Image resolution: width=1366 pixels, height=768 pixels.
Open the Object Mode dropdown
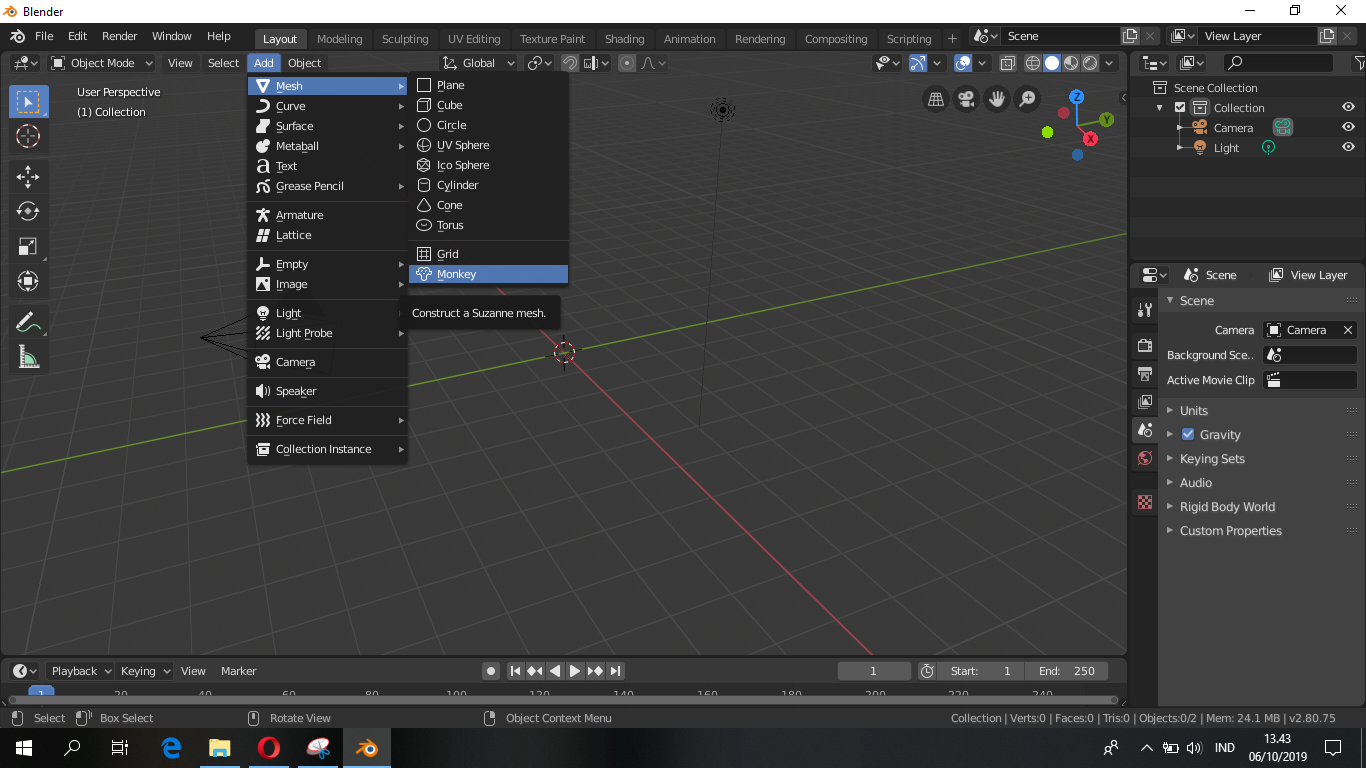click(x=100, y=62)
